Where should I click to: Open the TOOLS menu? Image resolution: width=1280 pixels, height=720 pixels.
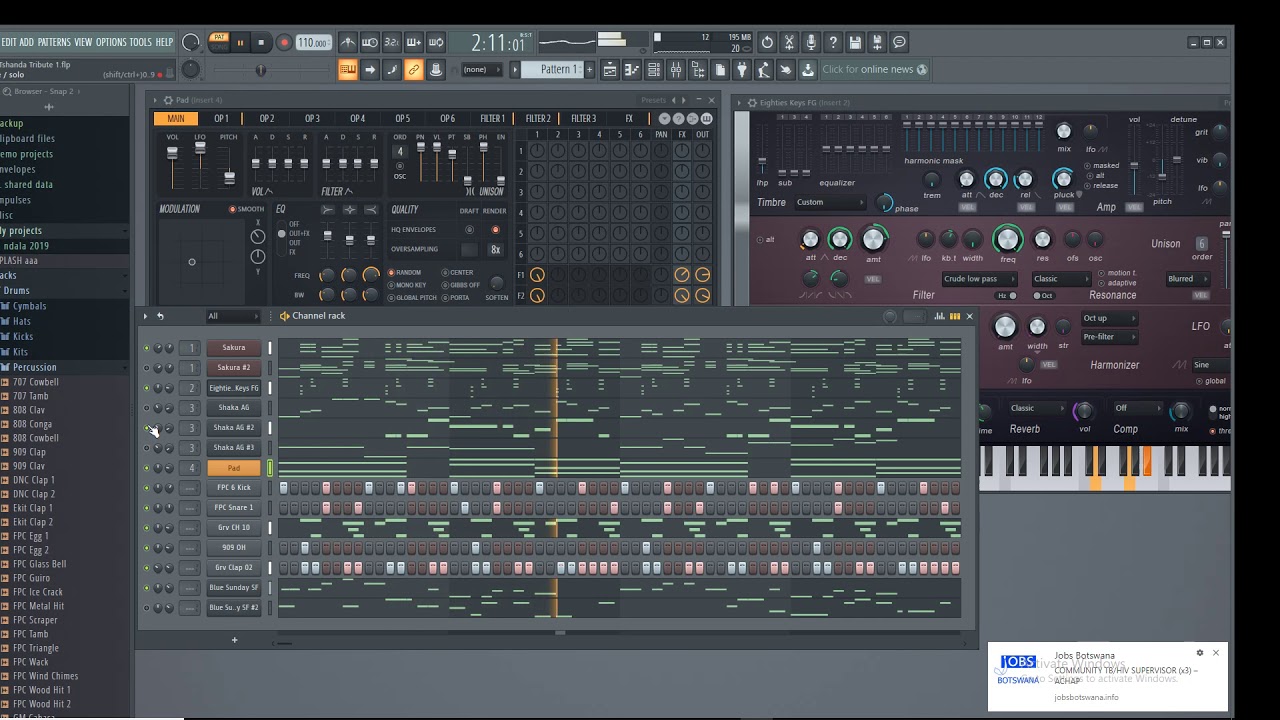[x=141, y=42]
